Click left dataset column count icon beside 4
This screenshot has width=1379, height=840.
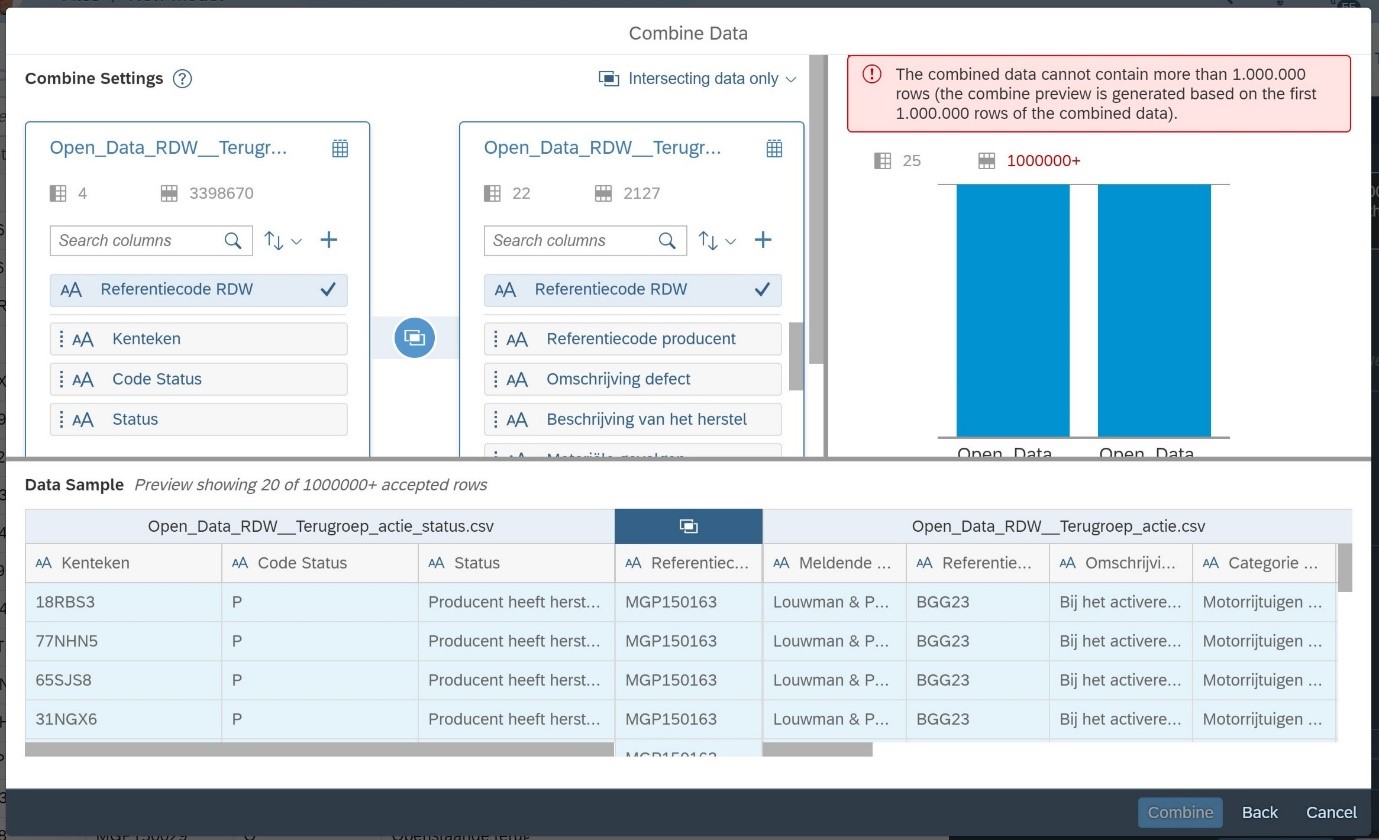pyautogui.click(x=58, y=193)
